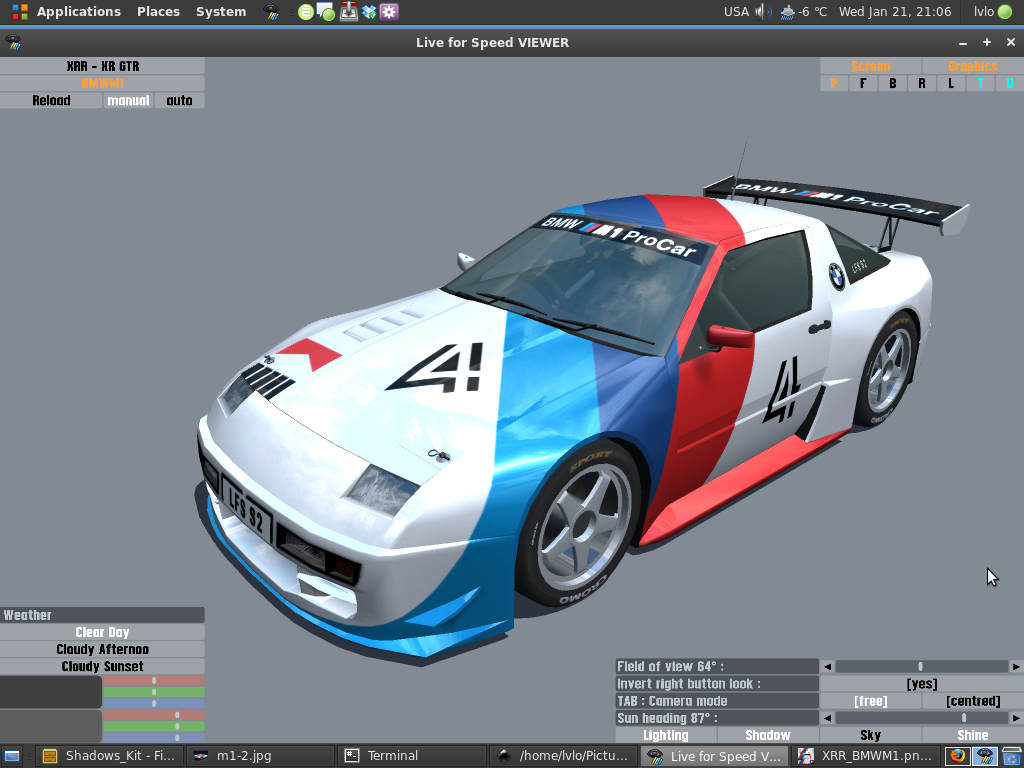
Task: Increase sun heading with right arrow
Action: [1016, 718]
